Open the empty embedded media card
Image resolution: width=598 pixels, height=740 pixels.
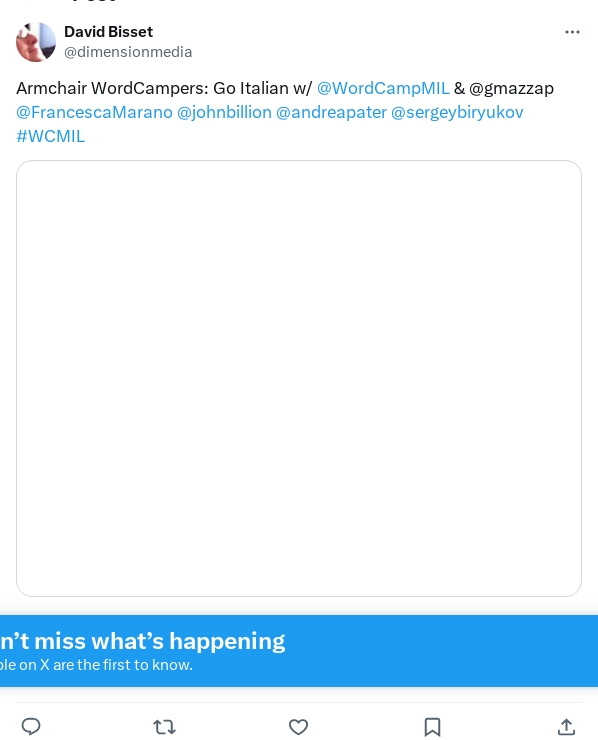(299, 378)
